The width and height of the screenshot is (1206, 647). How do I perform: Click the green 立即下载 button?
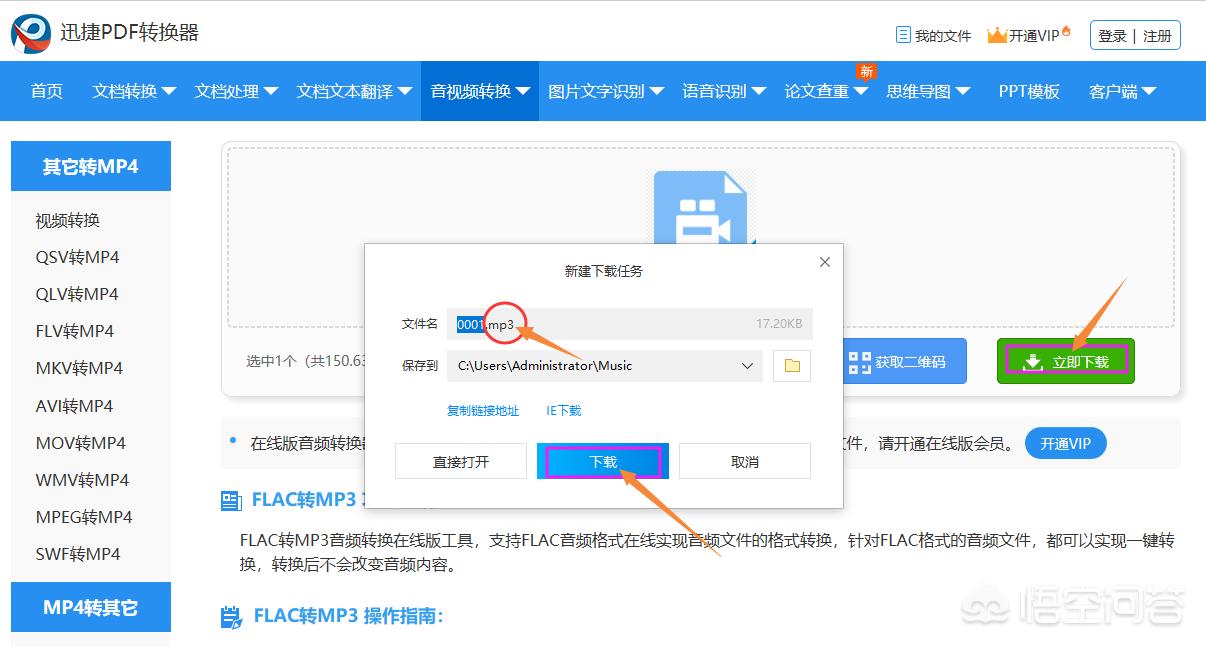pyautogui.click(x=1066, y=361)
